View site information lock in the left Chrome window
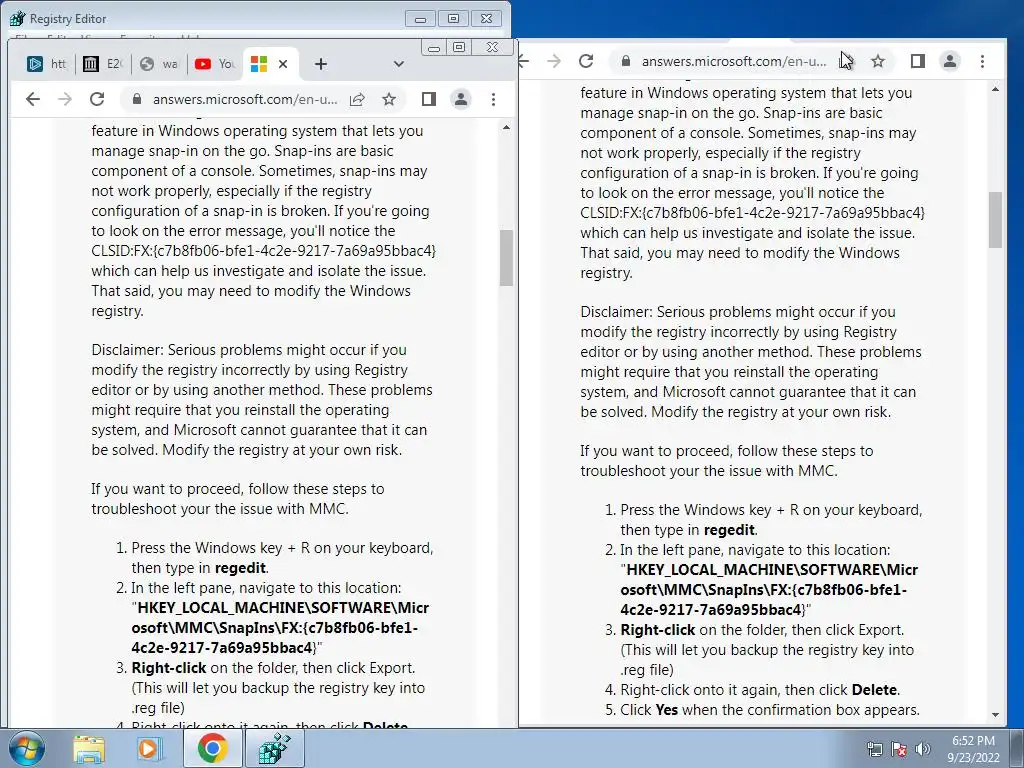The width and height of the screenshot is (1024, 768). (136, 99)
